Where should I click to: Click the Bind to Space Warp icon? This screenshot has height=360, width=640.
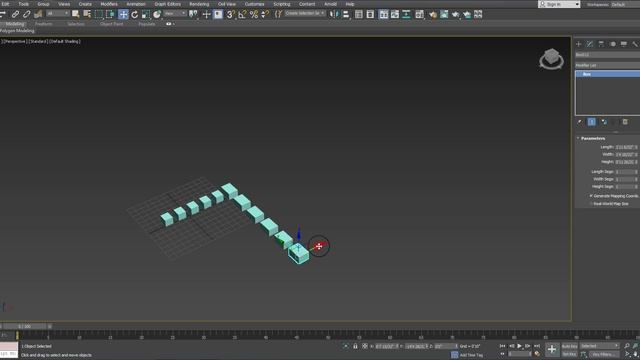pyautogui.click(x=38, y=14)
